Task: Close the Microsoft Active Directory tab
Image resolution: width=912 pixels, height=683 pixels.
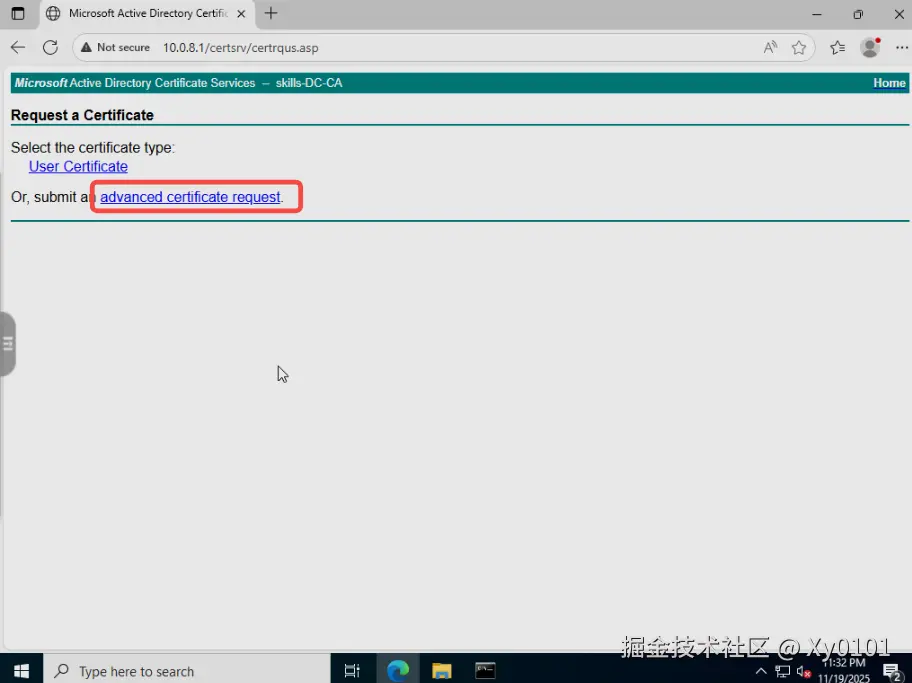Action: [x=241, y=13]
